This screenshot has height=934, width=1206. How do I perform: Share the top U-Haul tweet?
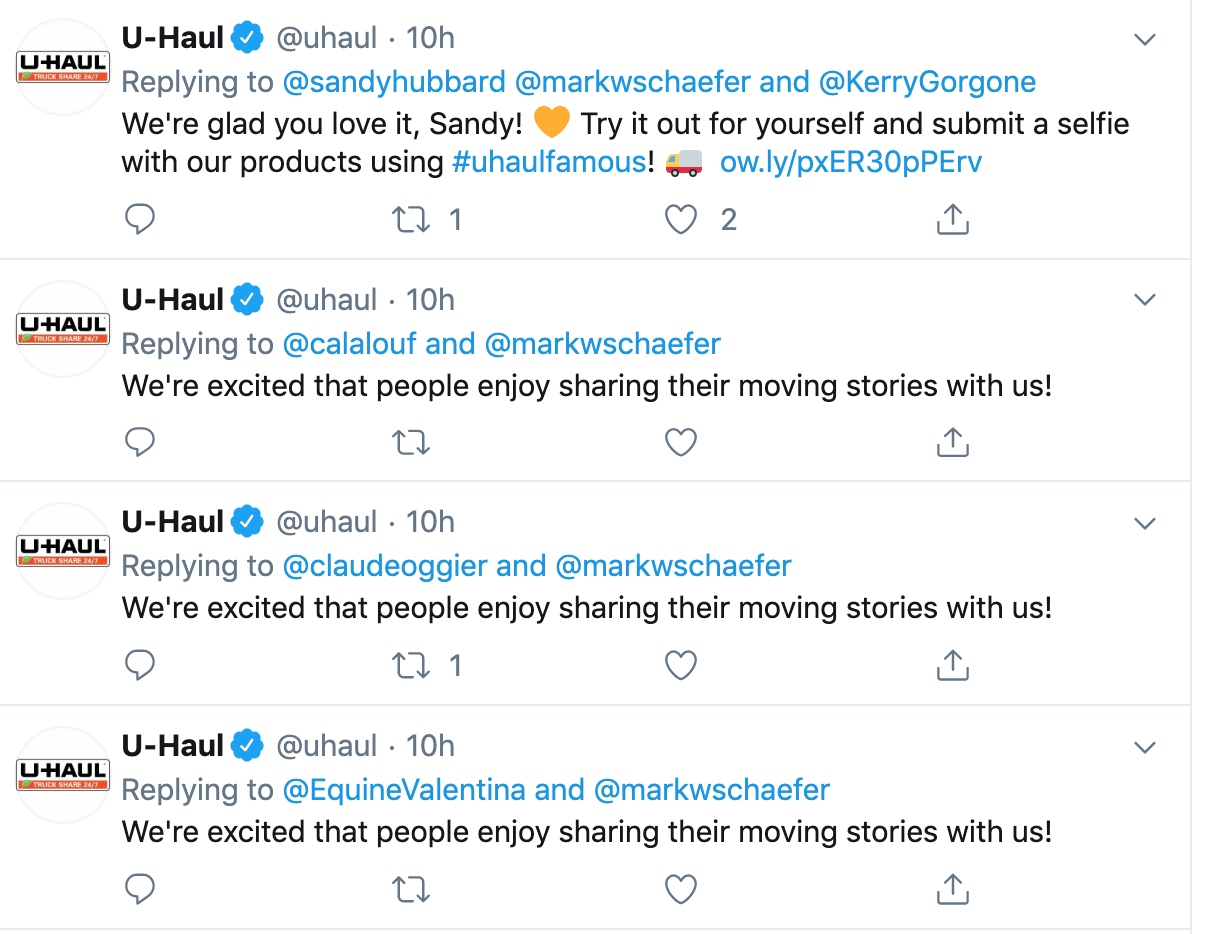coord(952,219)
